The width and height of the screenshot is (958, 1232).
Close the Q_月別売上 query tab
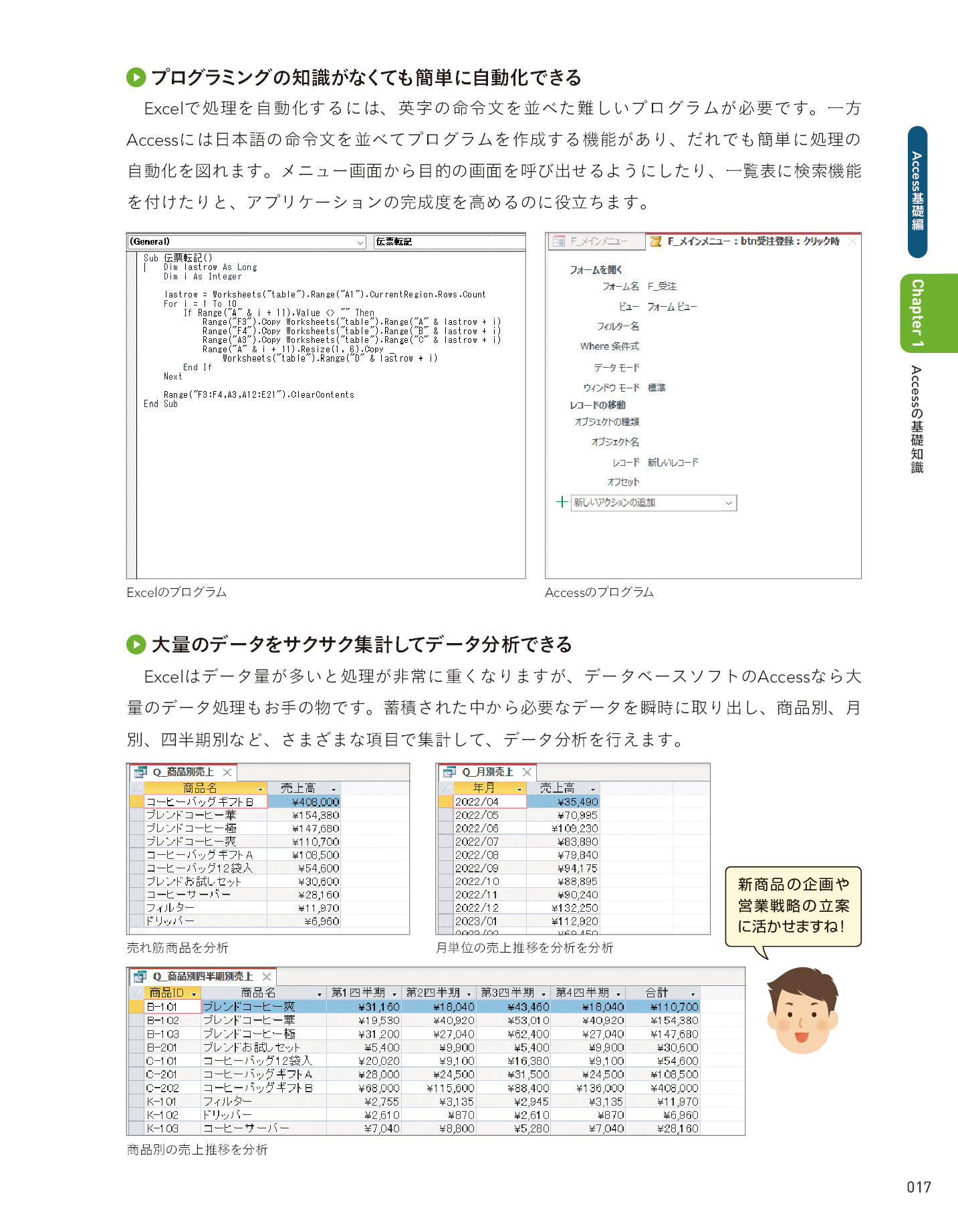pos(527,772)
